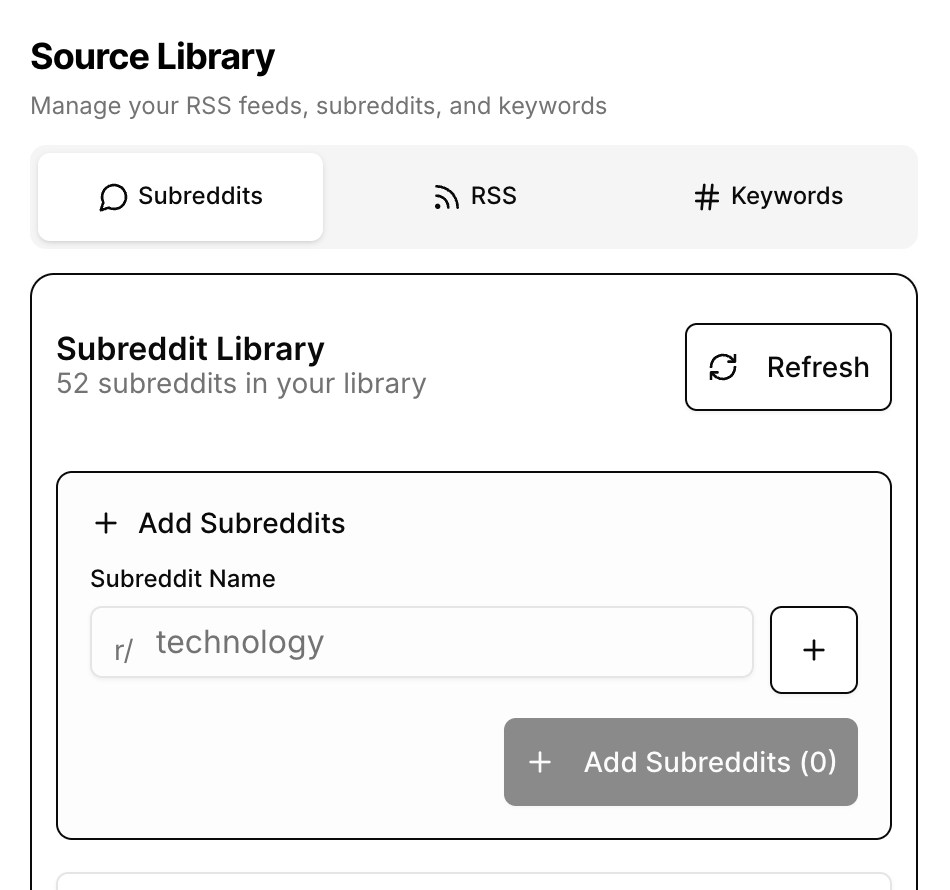Click the chat bubble icon on Subreddits tab
The width and height of the screenshot is (950, 890).
pyautogui.click(x=114, y=197)
